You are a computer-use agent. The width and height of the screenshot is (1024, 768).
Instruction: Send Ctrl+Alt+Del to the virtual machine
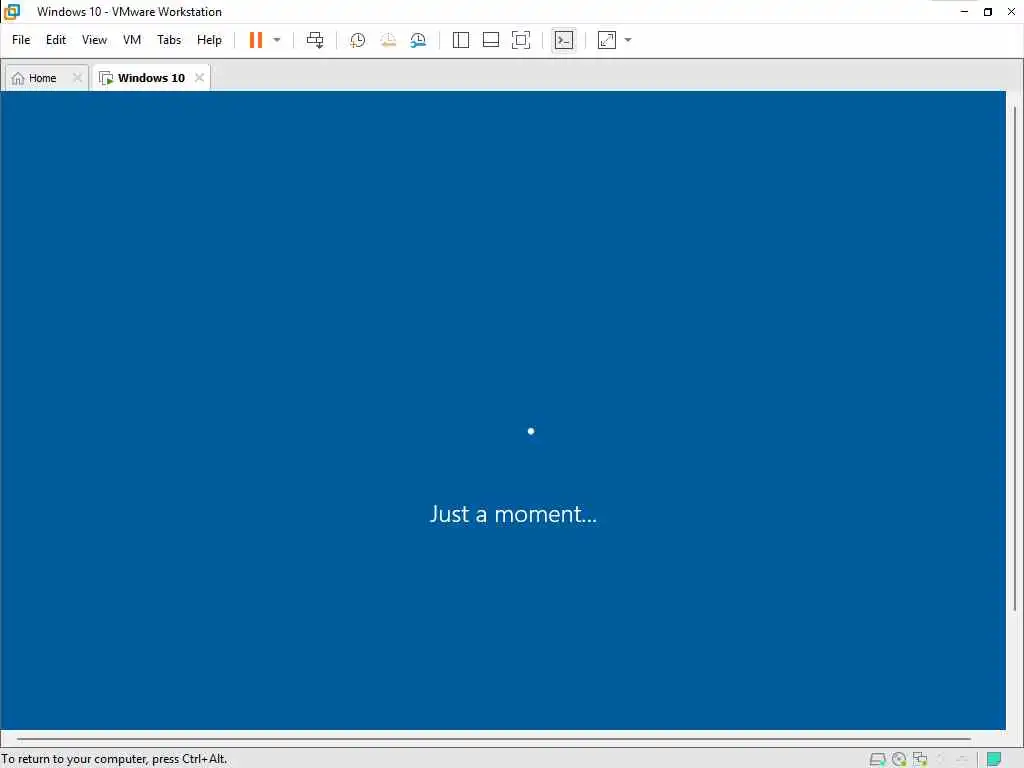pyautogui.click(x=315, y=40)
